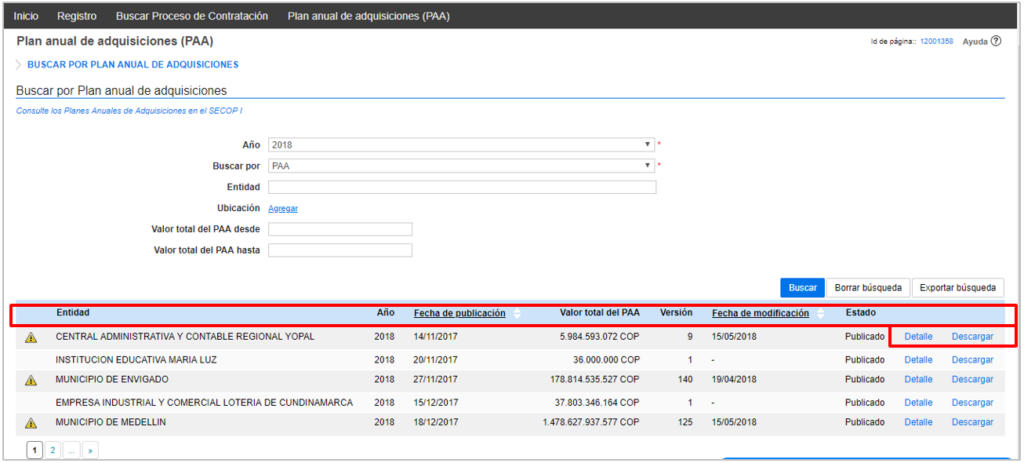Click the Ayuda help question mark icon
This screenshot has width=1024, height=463.
(x=996, y=41)
